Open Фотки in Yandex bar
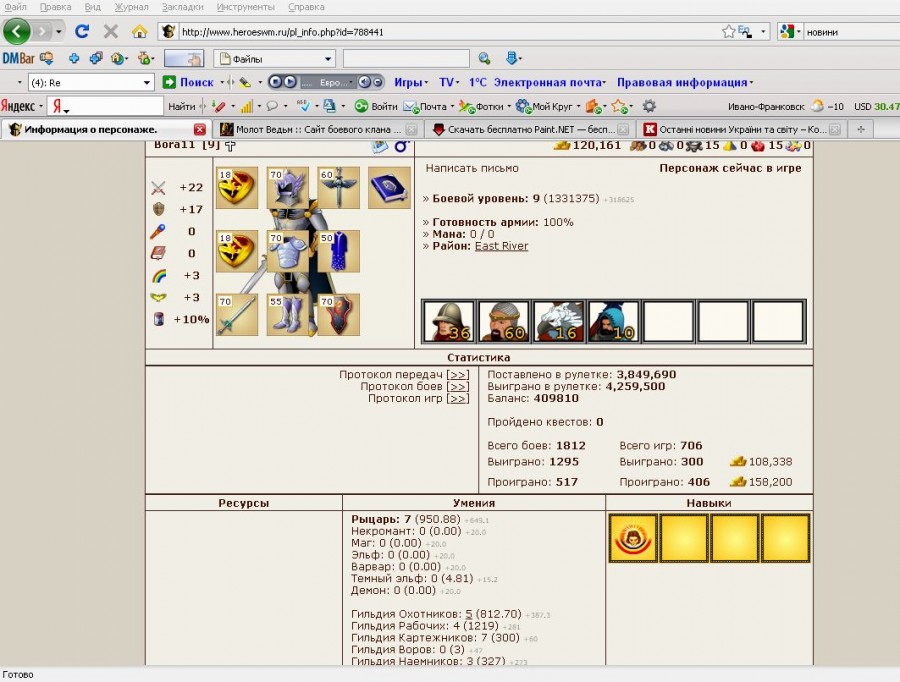The width and height of the screenshot is (900, 682). point(482,106)
